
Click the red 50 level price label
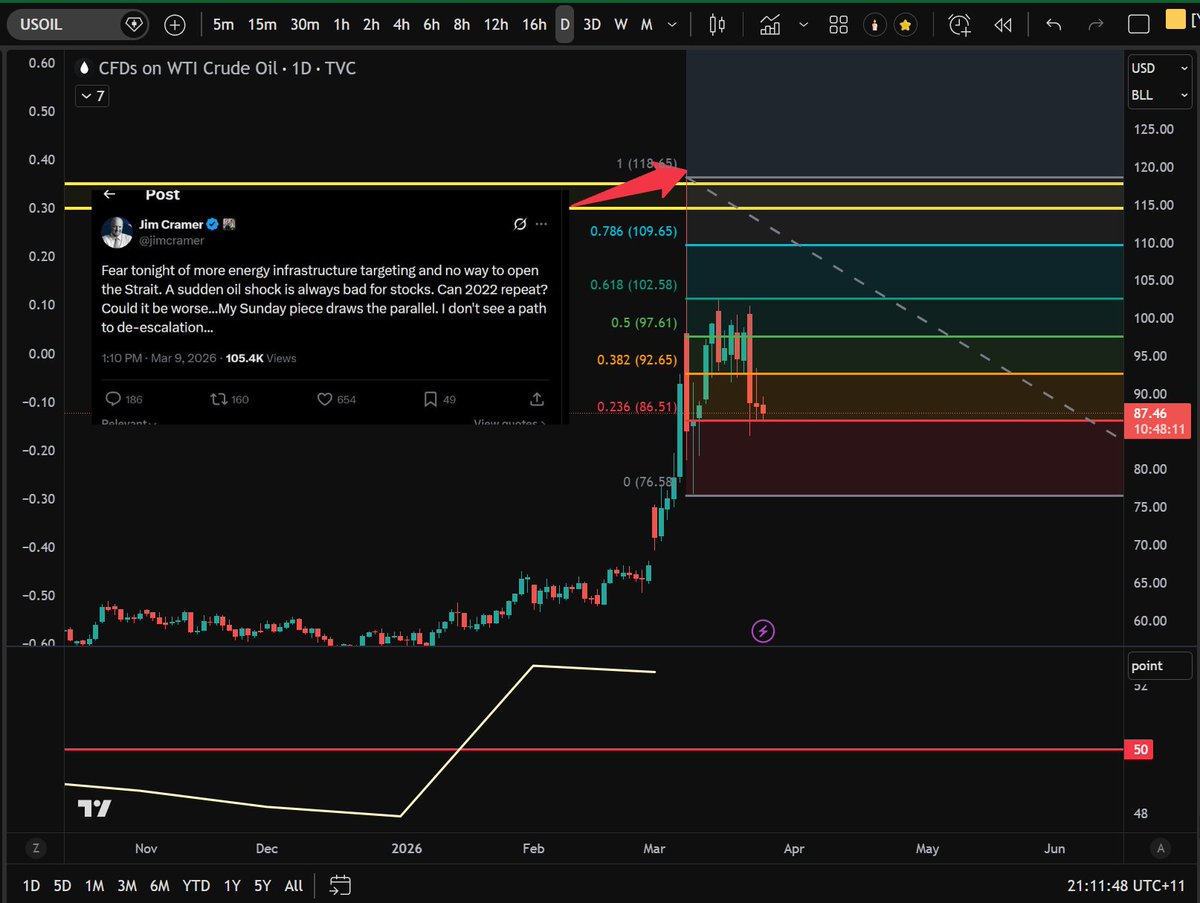pyautogui.click(x=1139, y=749)
